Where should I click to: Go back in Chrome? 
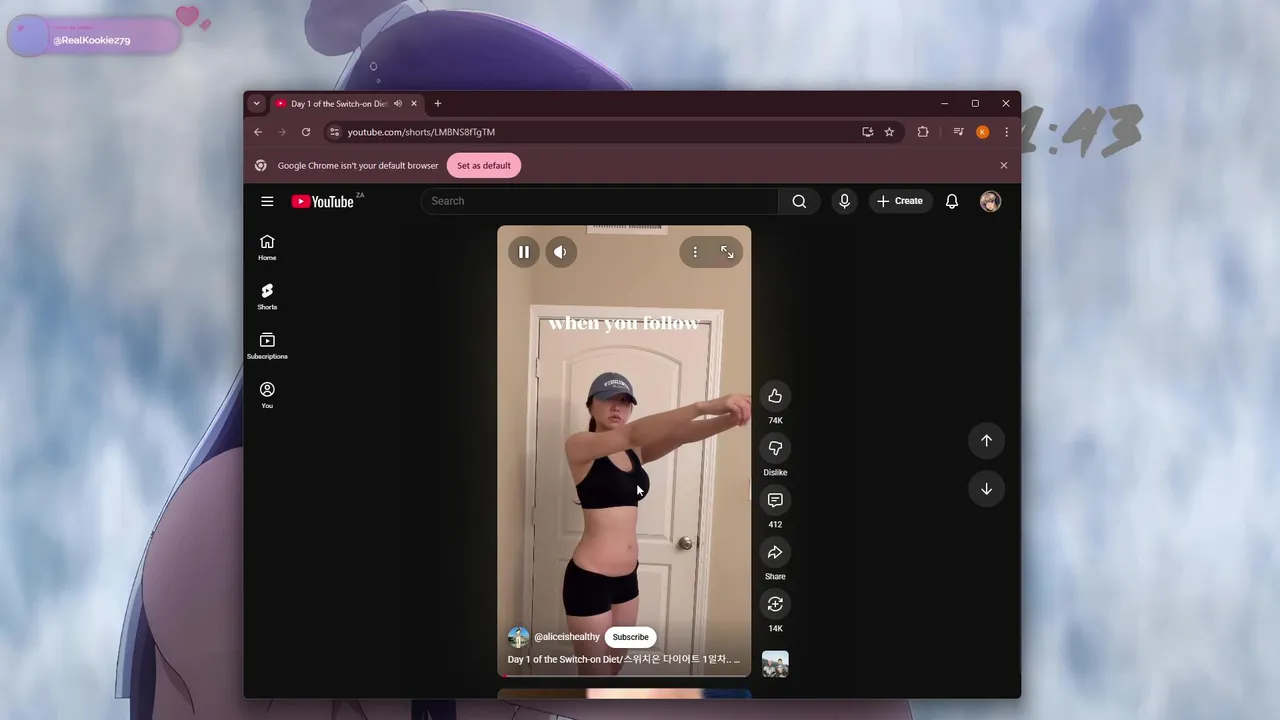tap(258, 132)
